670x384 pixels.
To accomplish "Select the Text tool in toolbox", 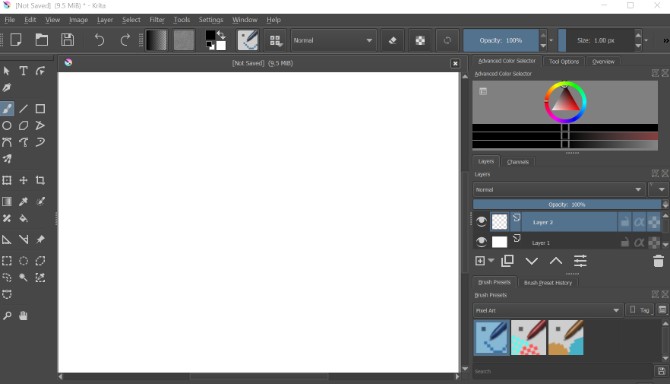I will (x=23, y=70).
